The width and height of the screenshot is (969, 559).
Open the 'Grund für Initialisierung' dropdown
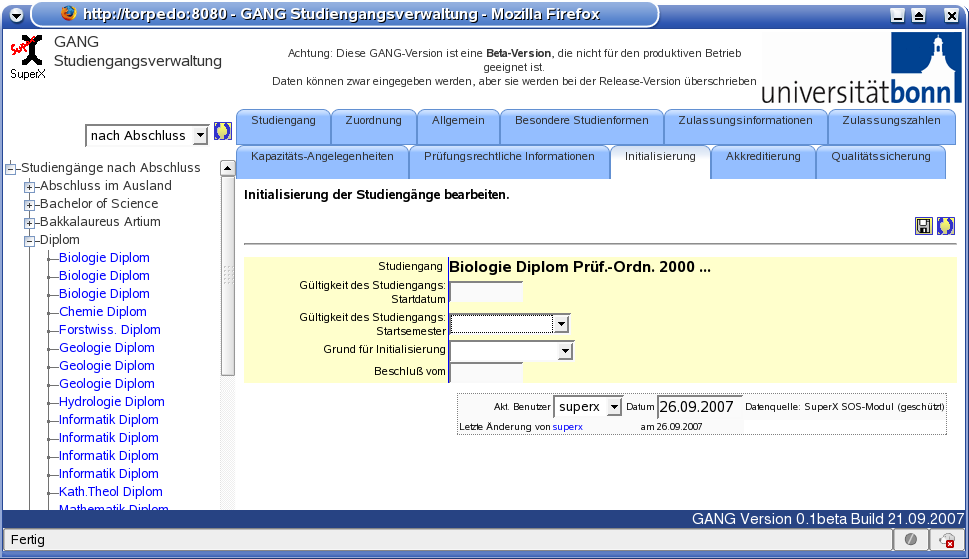point(565,351)
